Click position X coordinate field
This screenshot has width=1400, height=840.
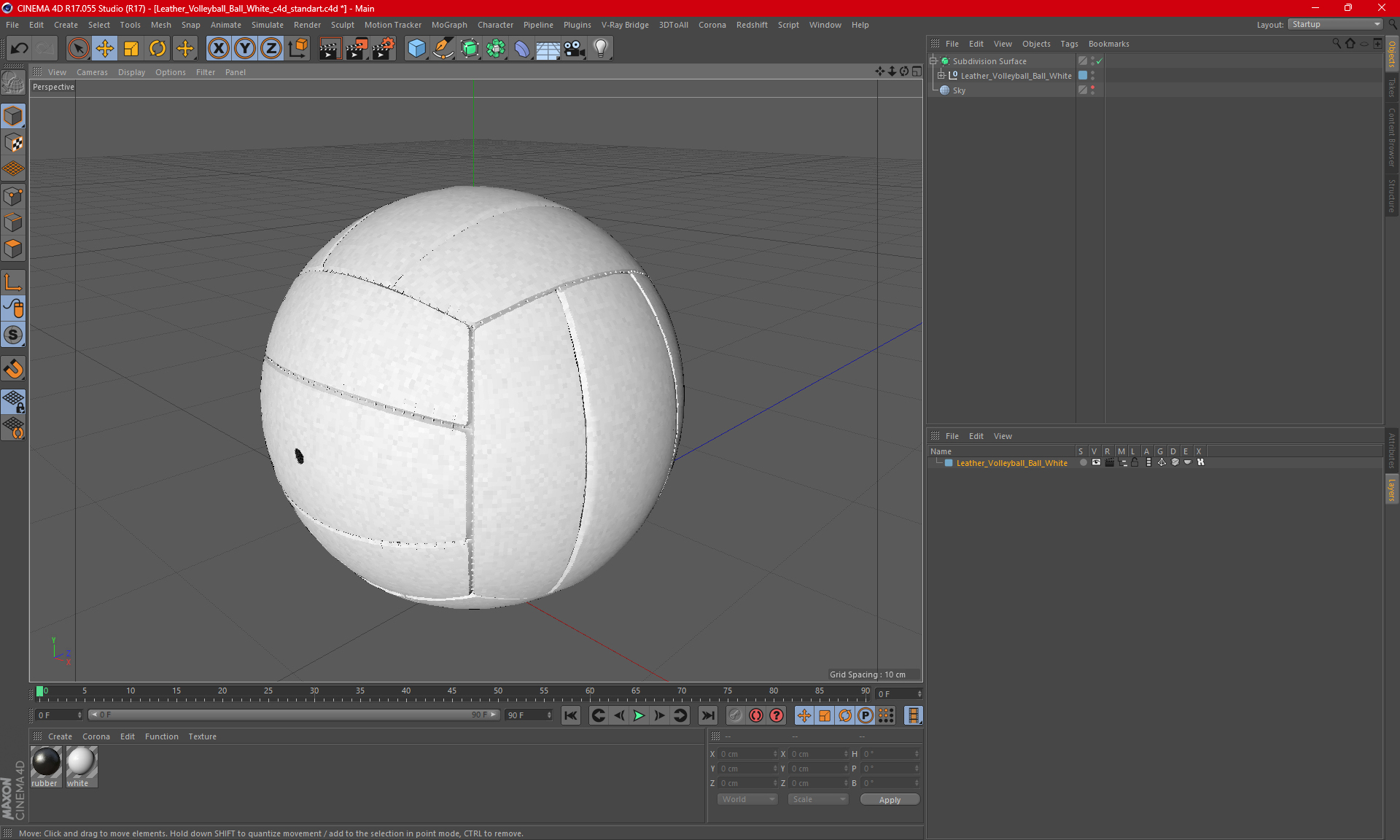click(x=748, y=754)
